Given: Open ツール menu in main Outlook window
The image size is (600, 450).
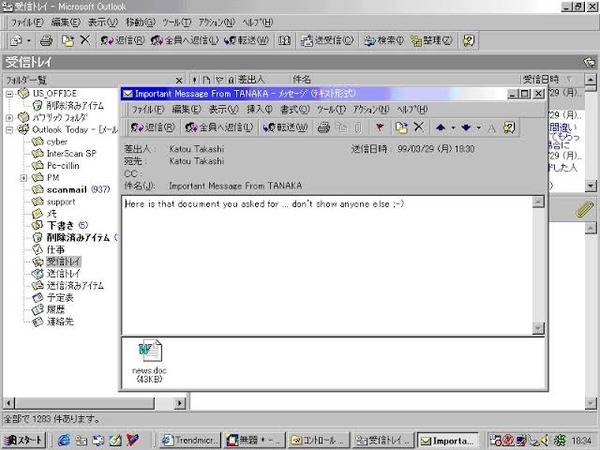Looking at the screenshot, I should pyautogui.click(x=176, y=22).
